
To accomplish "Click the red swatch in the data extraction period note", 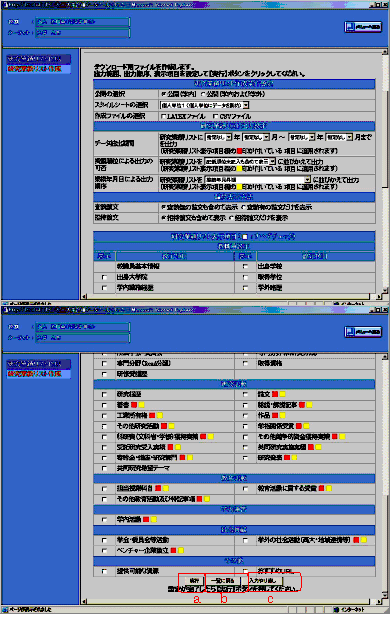I will (x=240, y=151).
